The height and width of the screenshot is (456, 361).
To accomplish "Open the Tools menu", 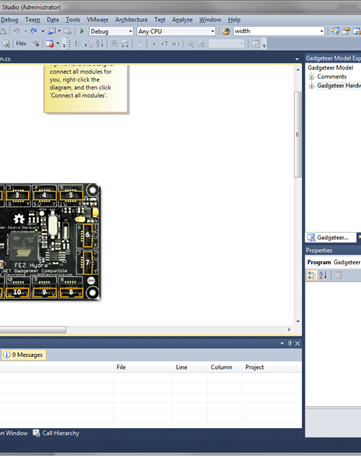I will tap(73, 20).
